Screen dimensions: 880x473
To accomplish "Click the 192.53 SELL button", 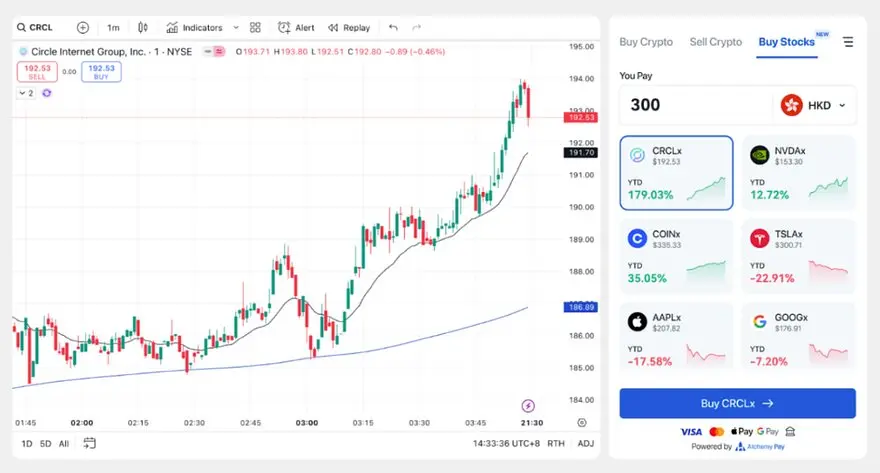I will tap(37, 72).
